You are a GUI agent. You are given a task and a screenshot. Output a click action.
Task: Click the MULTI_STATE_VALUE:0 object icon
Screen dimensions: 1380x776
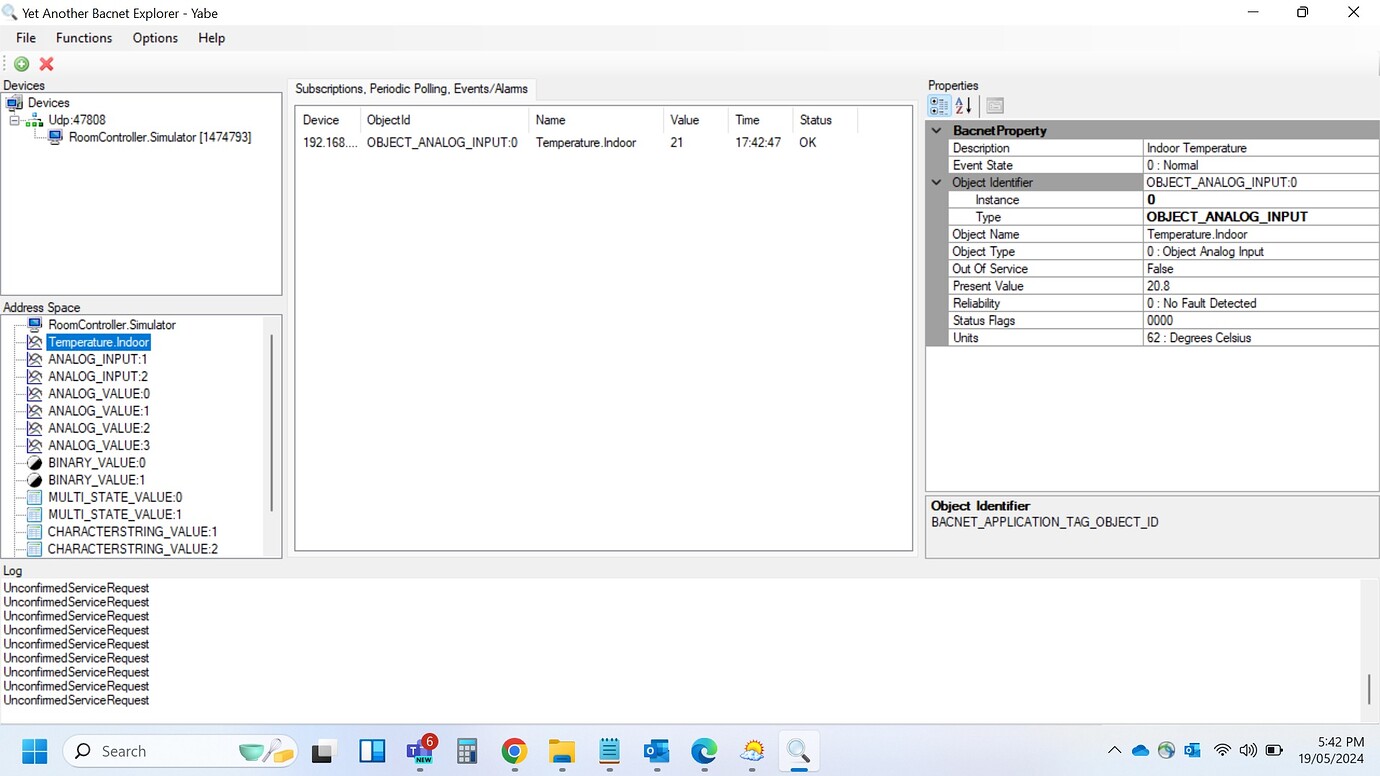click(33, 497)
